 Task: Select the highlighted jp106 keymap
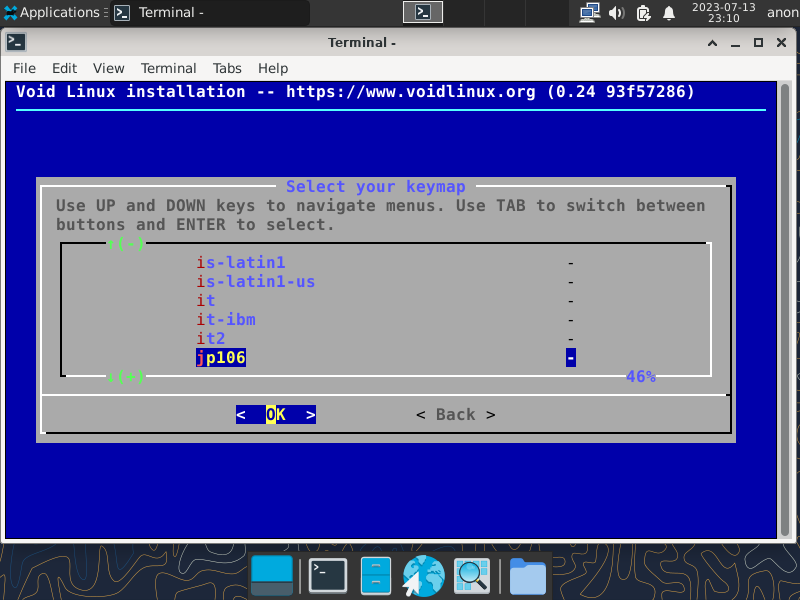(x=221, y=357)
